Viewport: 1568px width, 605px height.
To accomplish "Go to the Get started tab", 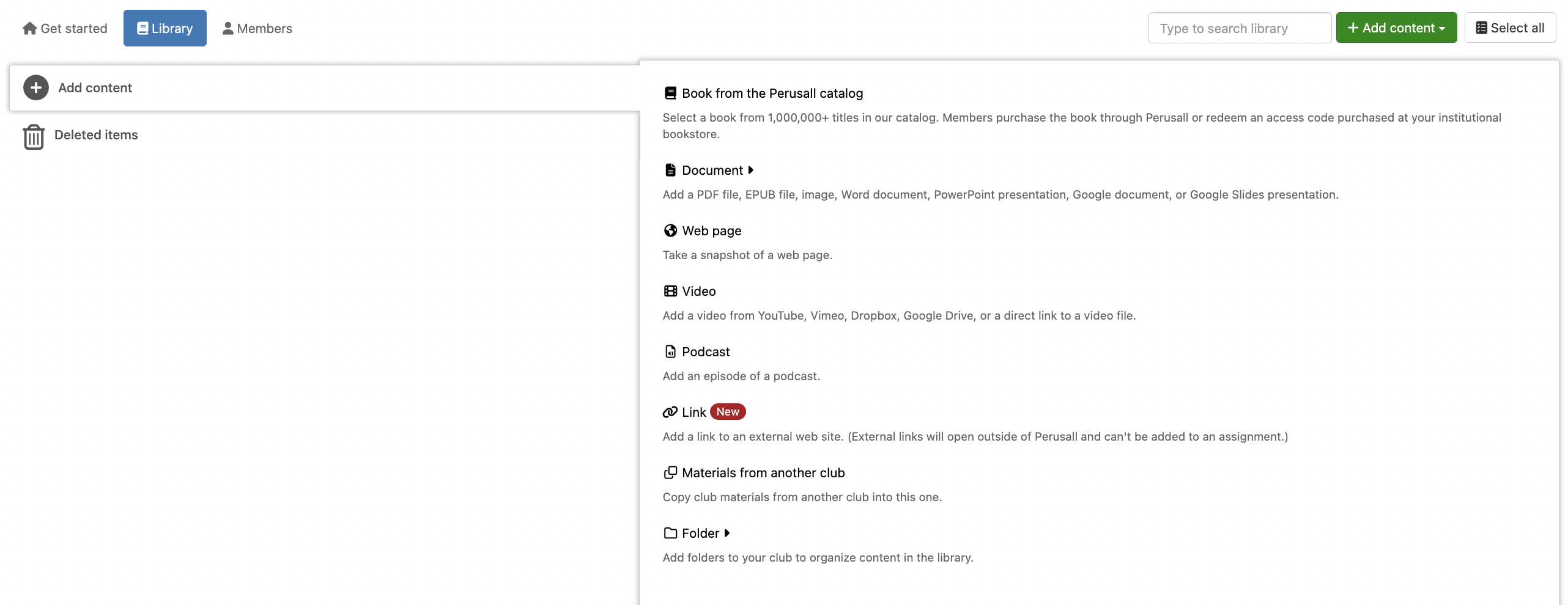I will pyautogui.click(x=65, y=29).
